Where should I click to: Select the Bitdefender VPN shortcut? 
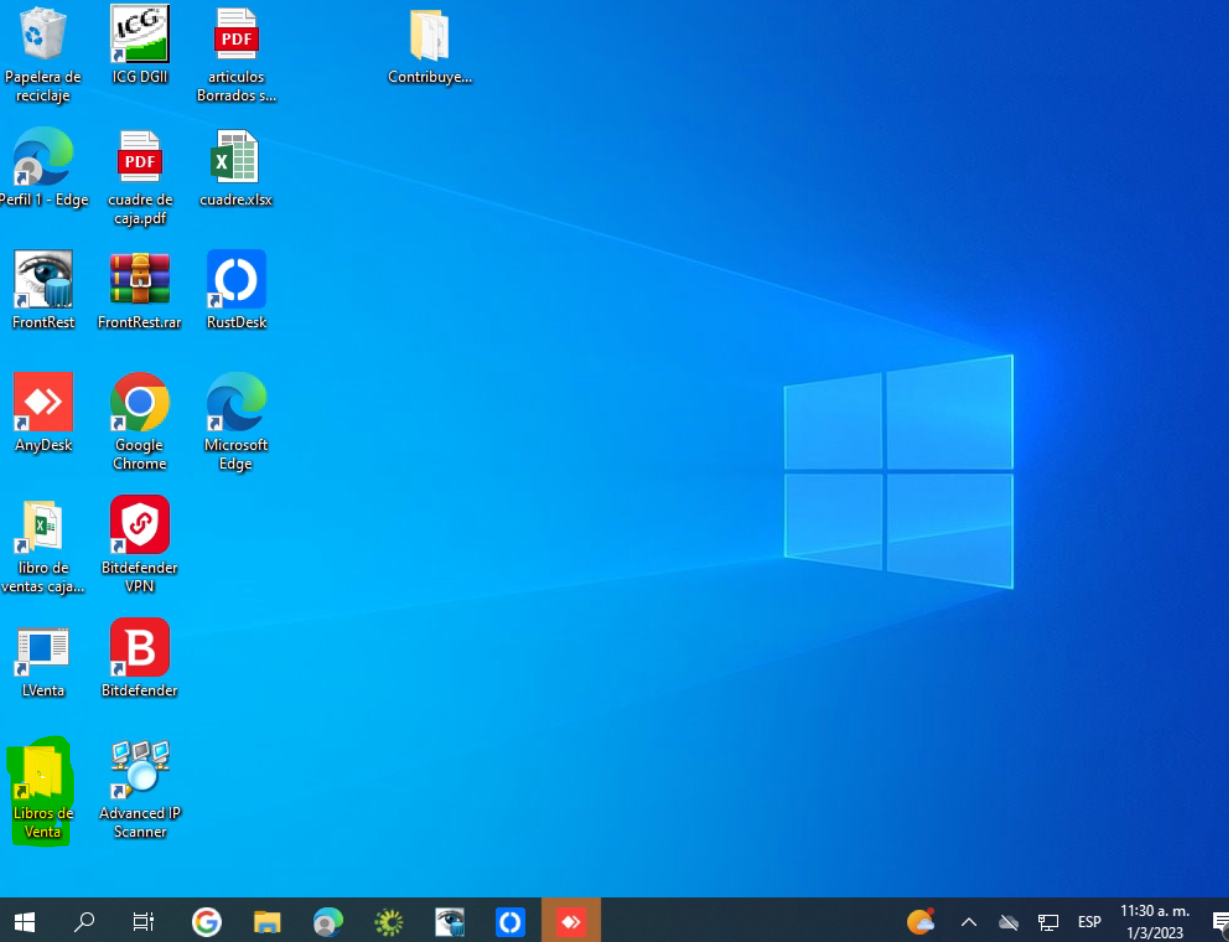click(140, 546)
